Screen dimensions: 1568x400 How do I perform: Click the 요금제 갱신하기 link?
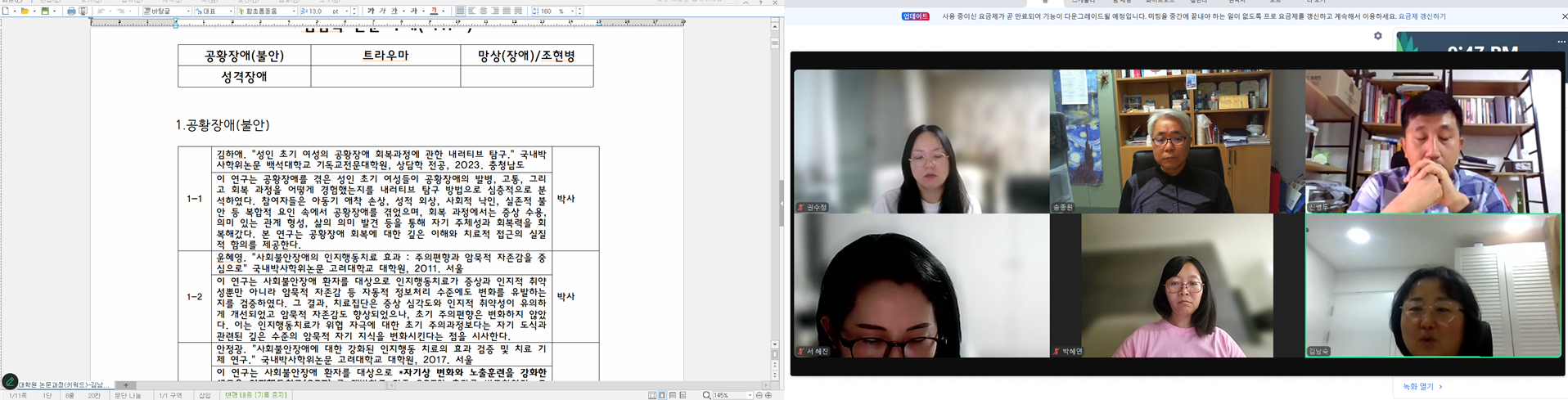pyautogui.click(x=1422, y=16)
